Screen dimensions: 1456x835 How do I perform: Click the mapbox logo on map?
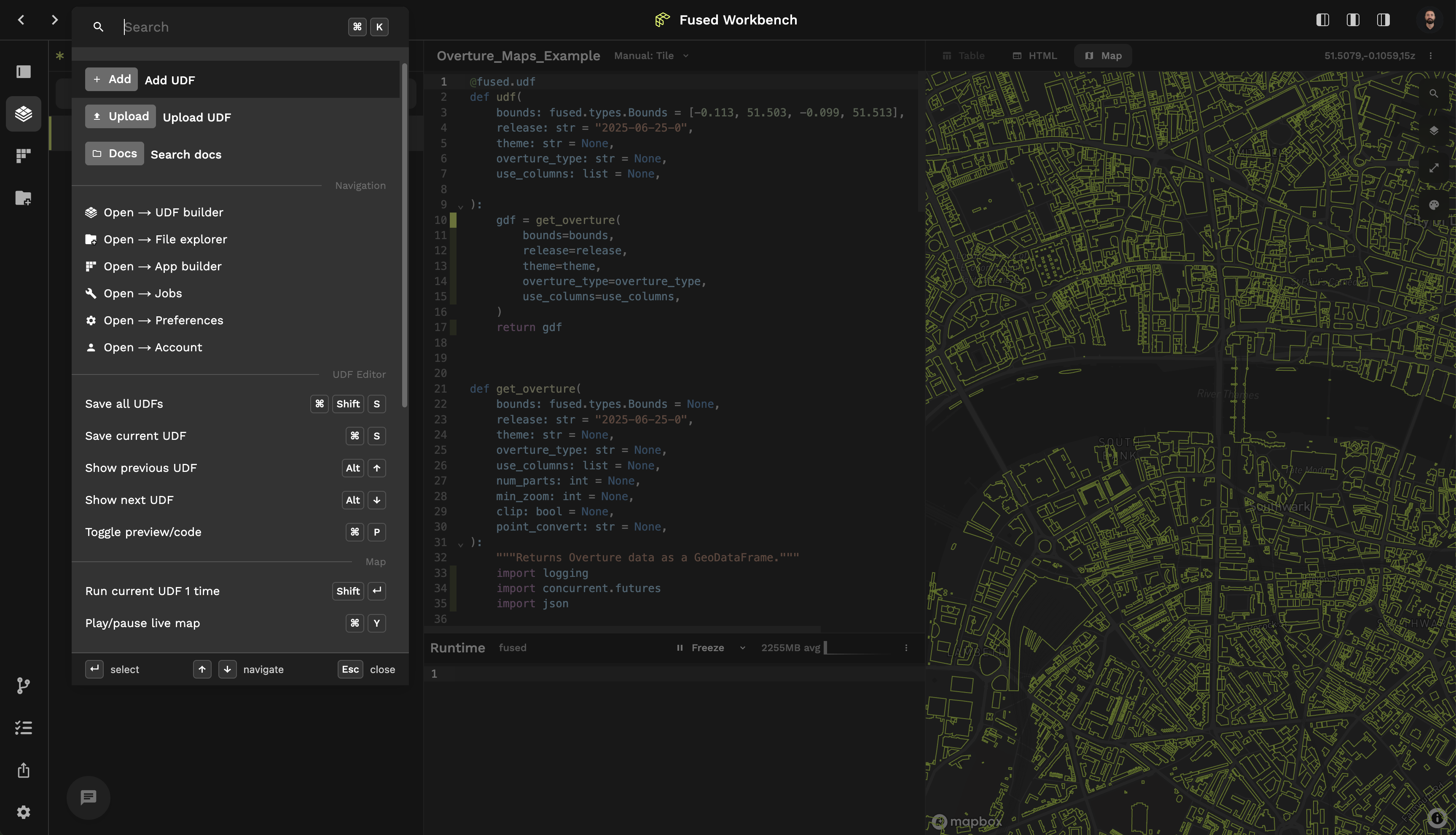[967, 821]
